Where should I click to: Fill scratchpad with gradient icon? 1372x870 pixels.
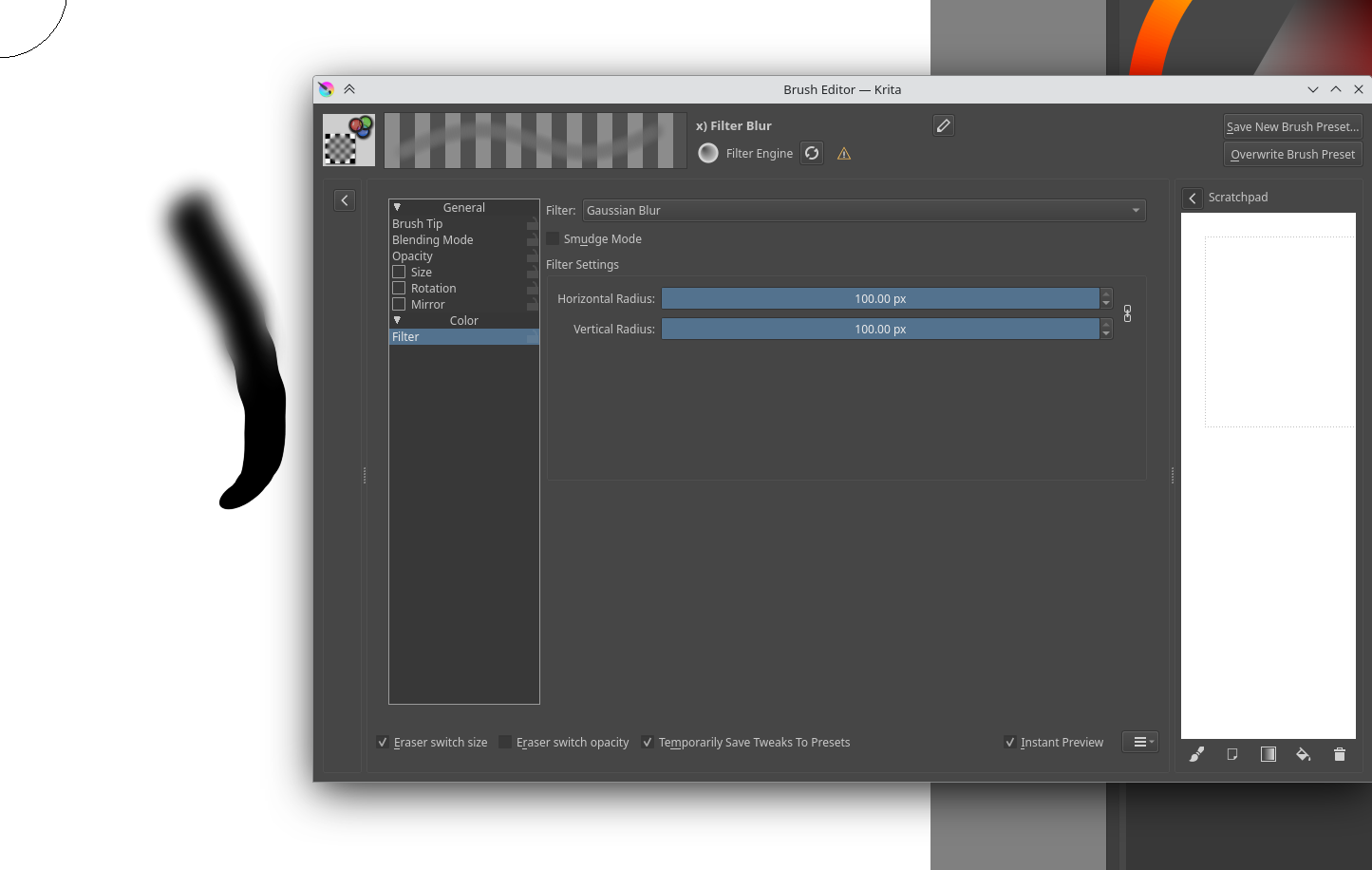click(x=1268, y=754)
